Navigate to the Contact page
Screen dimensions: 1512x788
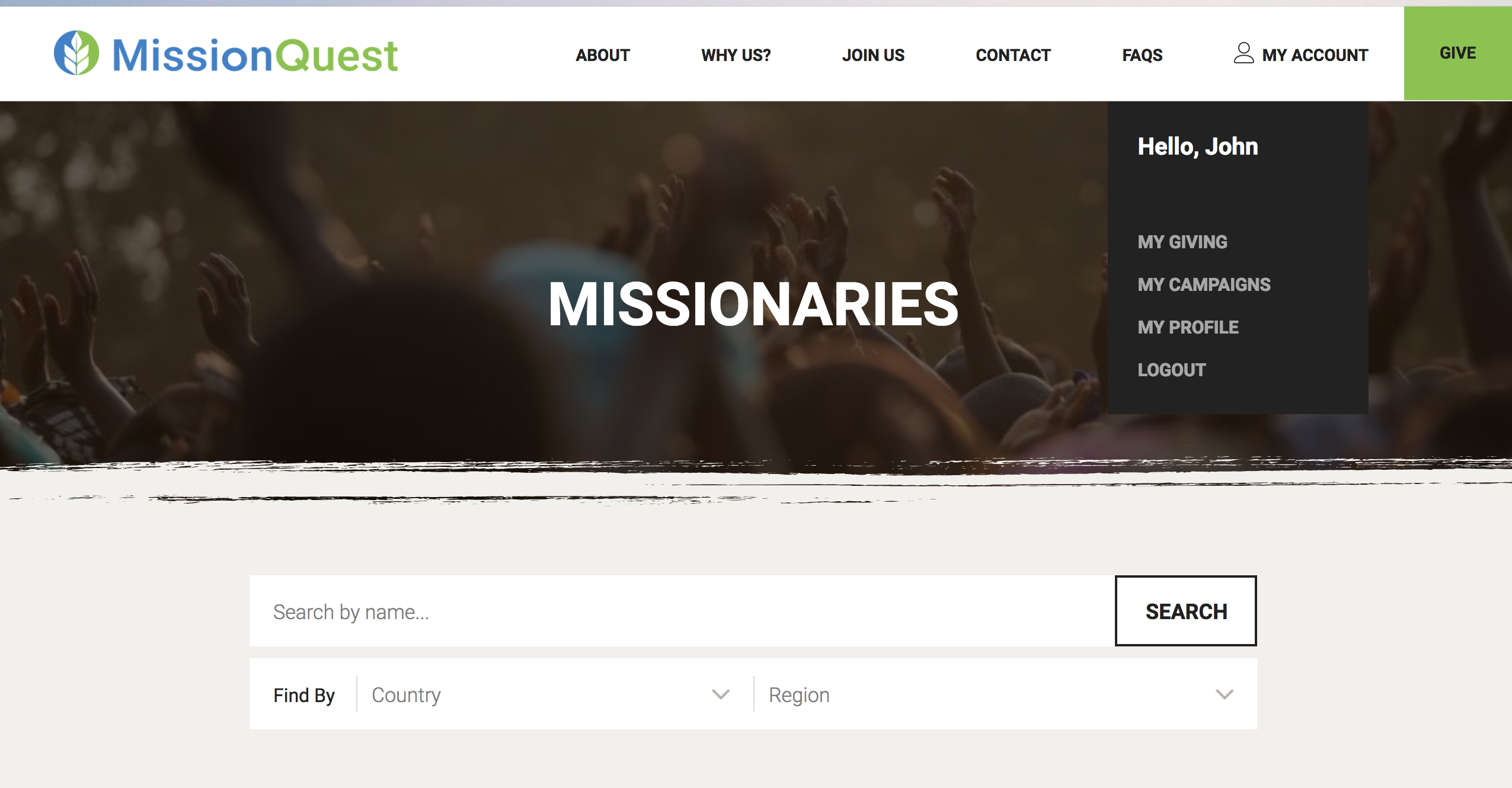(1013, 55)
